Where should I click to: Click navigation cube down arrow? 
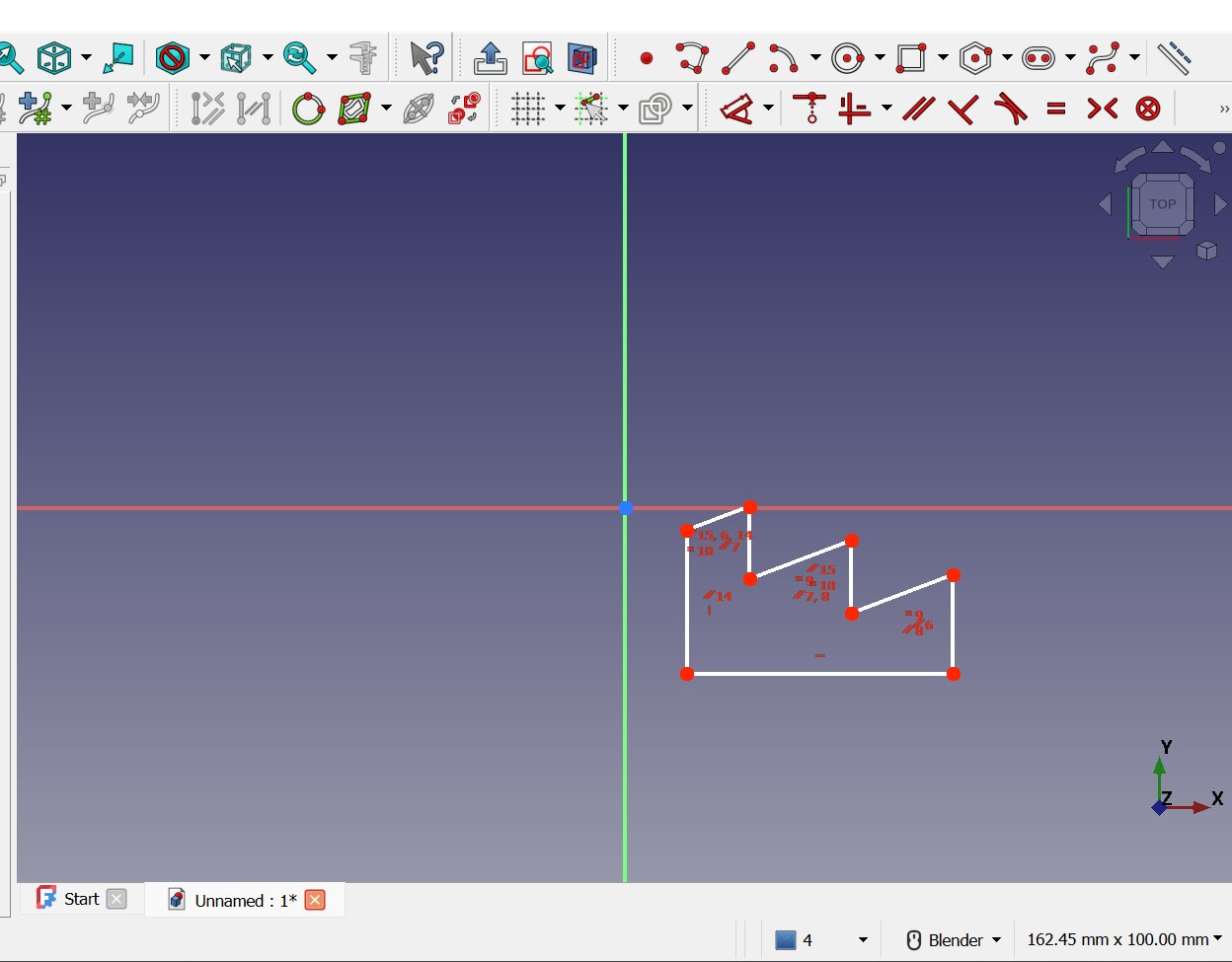coord(1163,262)
